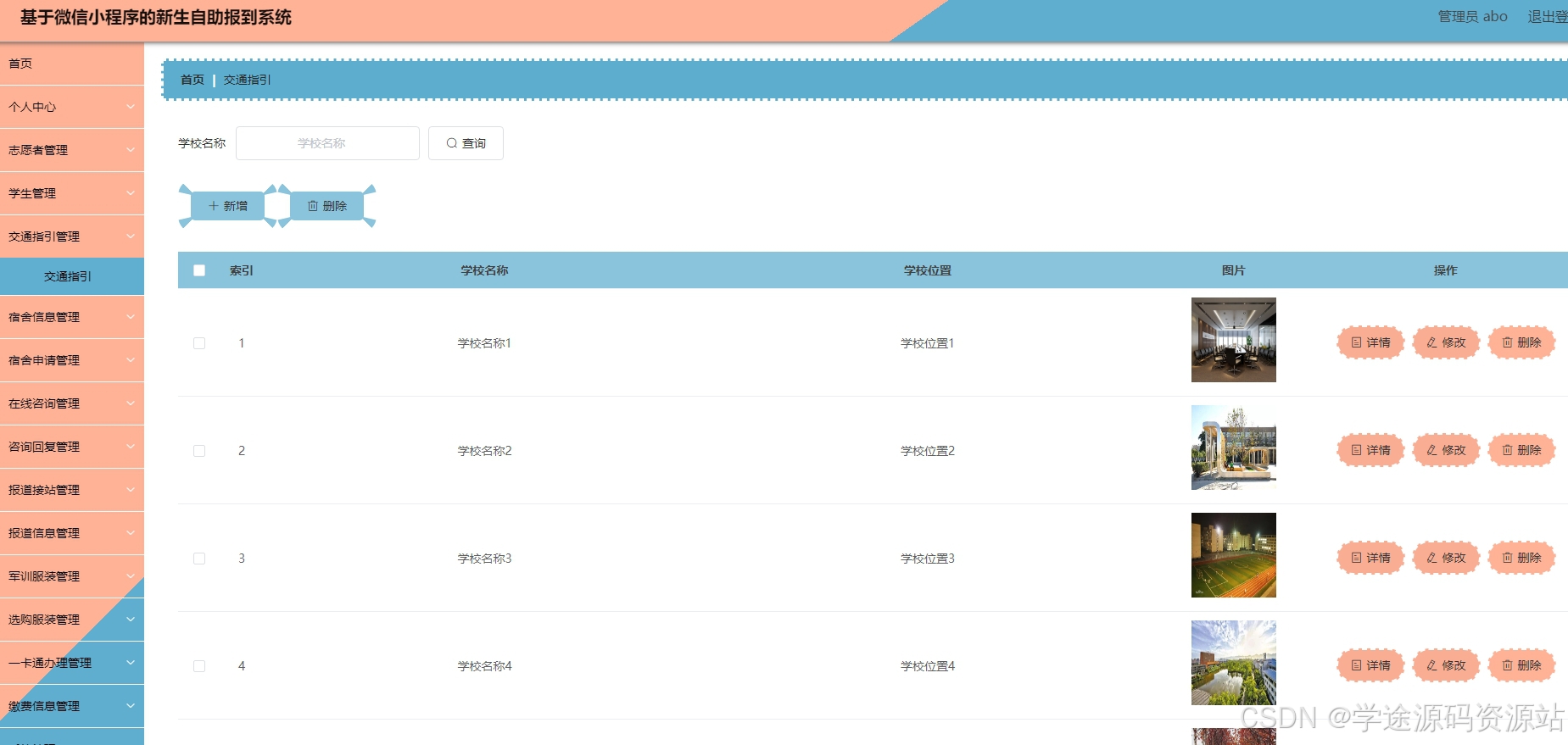
Task: Select 交通指引 submenu item
Action: pyautogui.click(x=72, y=276)
